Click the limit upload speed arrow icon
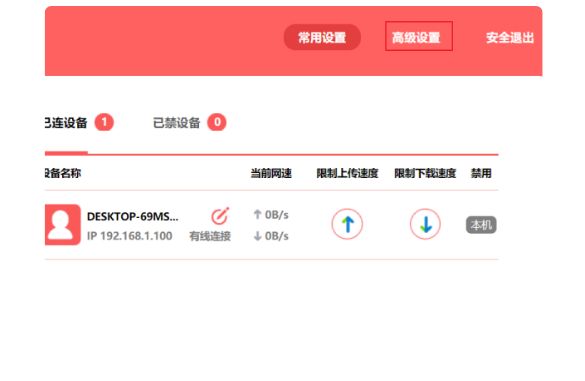This screenshot has height=381, width=585. pyautogui.click(x=347, y=224)
